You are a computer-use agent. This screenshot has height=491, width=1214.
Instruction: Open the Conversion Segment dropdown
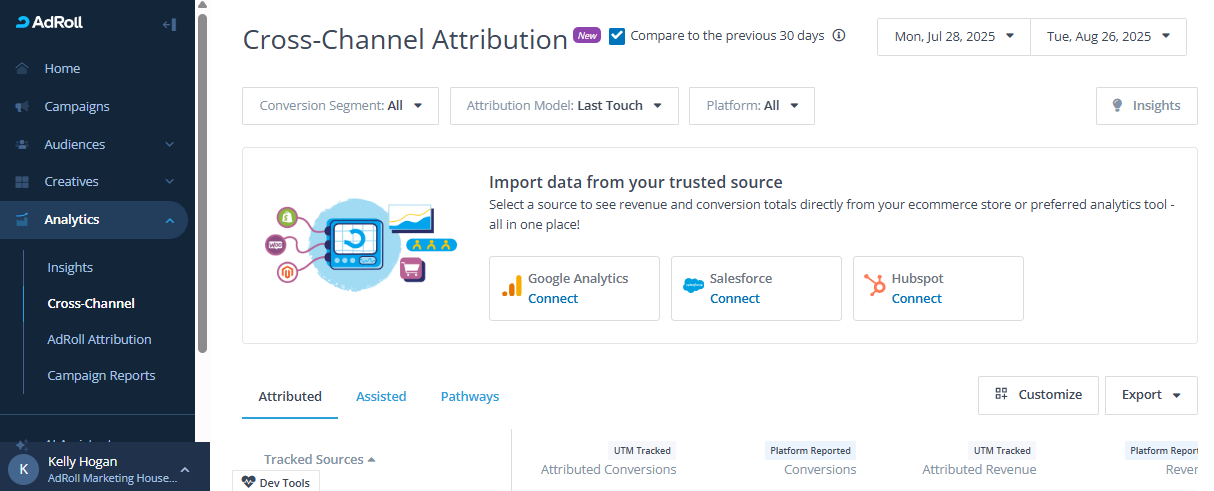(340, 106)
